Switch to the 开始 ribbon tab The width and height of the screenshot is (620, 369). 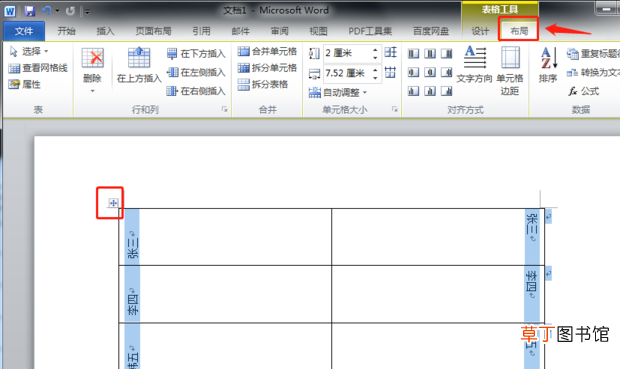(x=66, y=31)
